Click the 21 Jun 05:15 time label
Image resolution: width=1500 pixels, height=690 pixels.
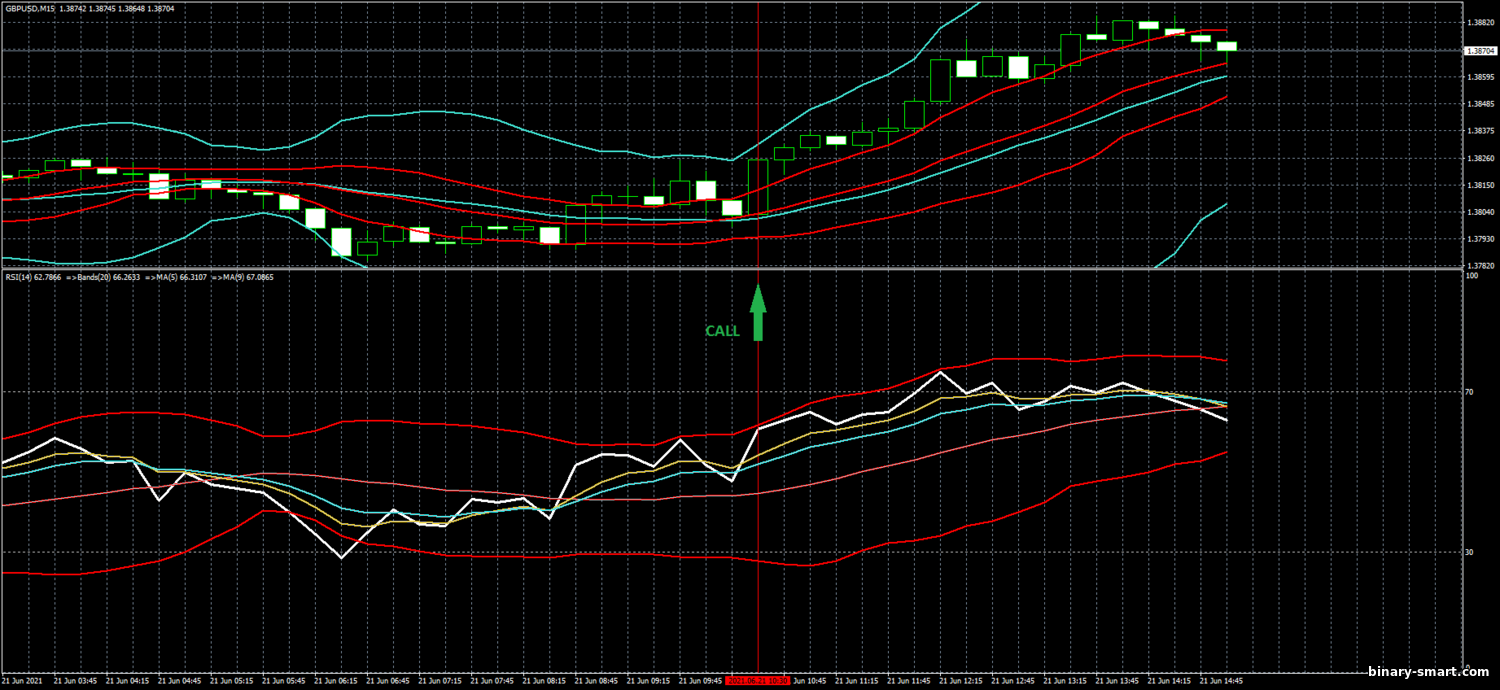click(x=232, y=681)
